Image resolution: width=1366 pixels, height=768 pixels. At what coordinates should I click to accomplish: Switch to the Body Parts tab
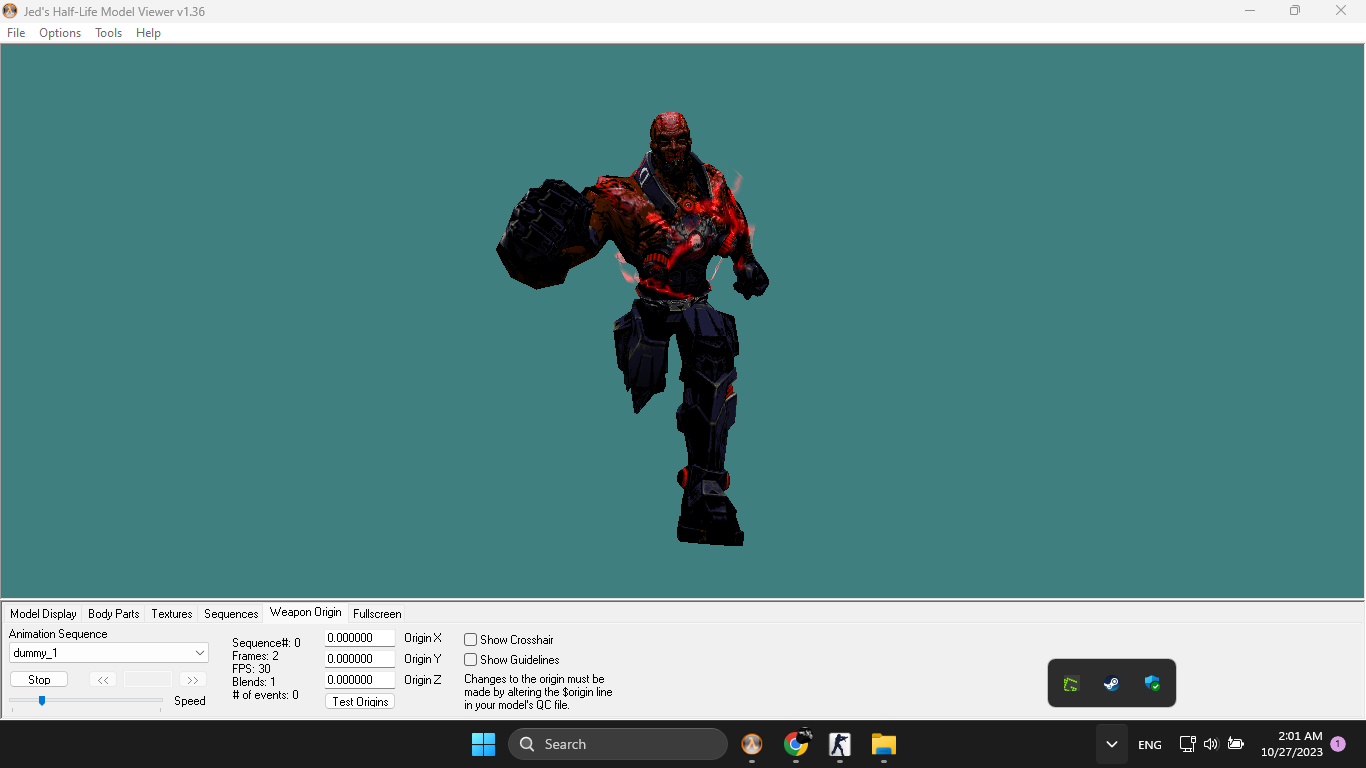click(x=114, y=614)
